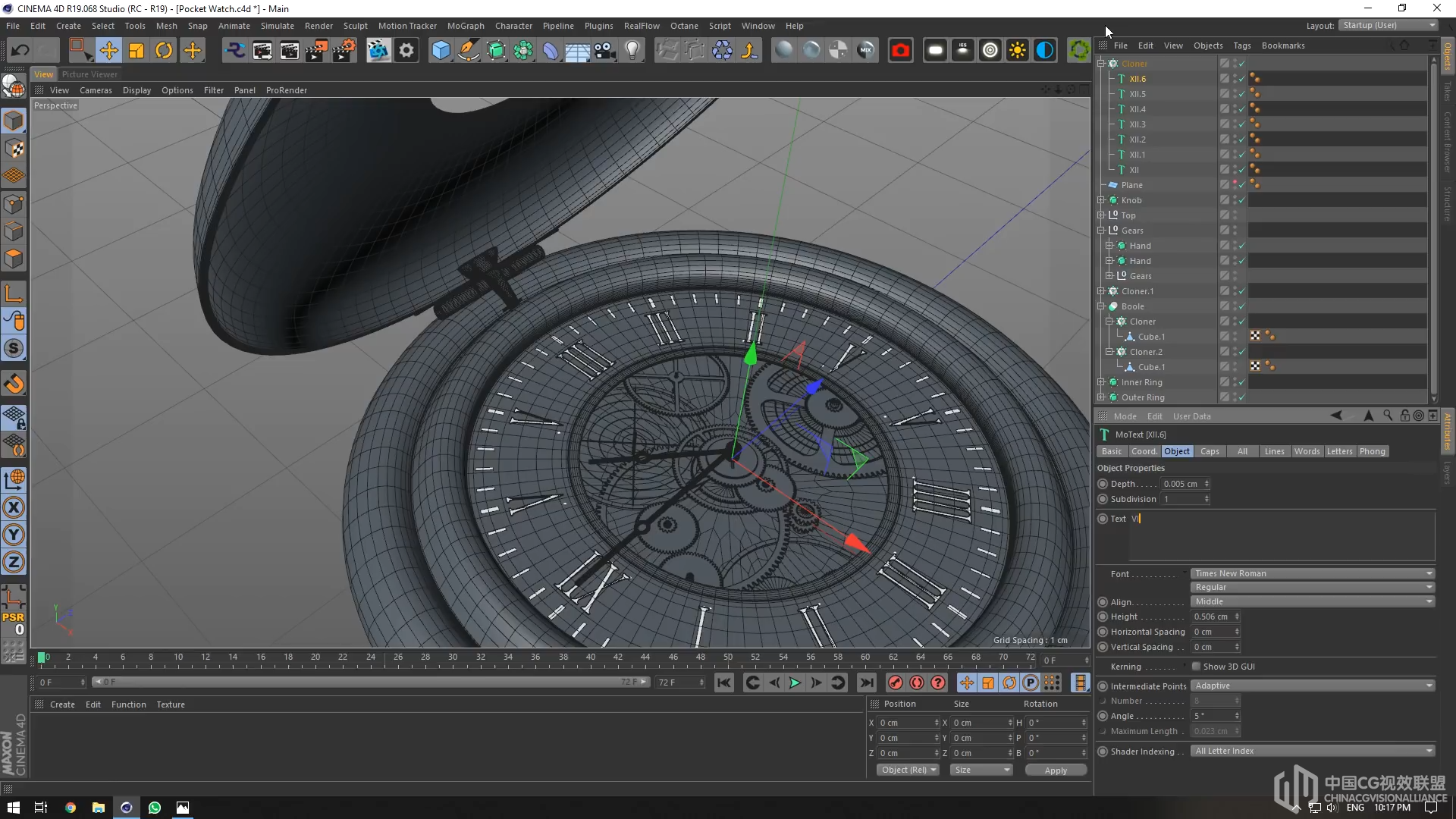1456x819 pixels.
Task: Open Cameras menu in viewport
Action: click(96, 90)
